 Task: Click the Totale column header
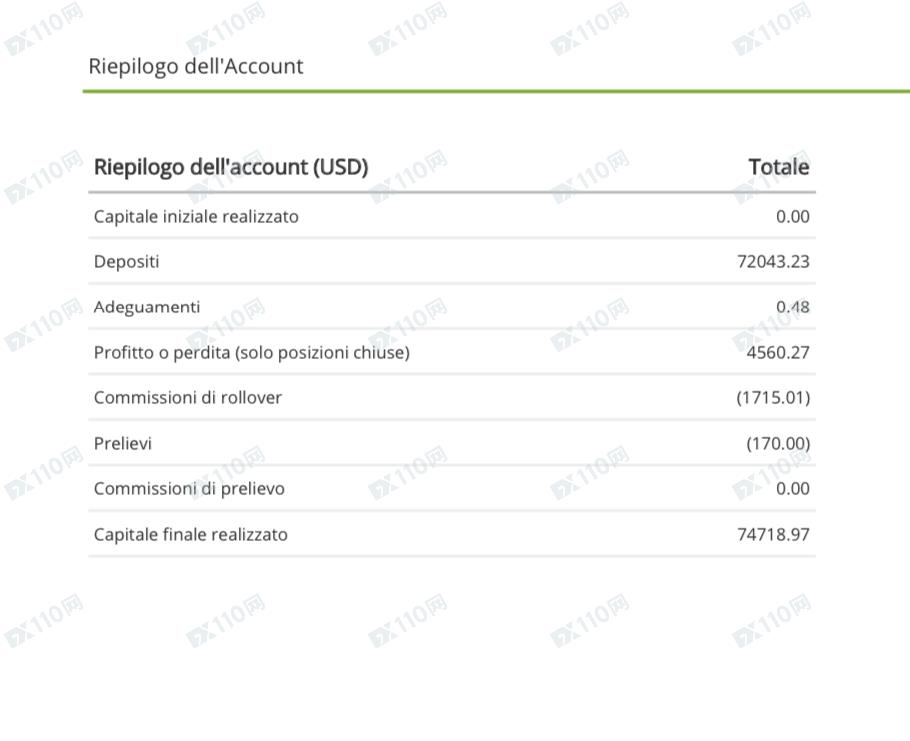[x=779, y=167]
